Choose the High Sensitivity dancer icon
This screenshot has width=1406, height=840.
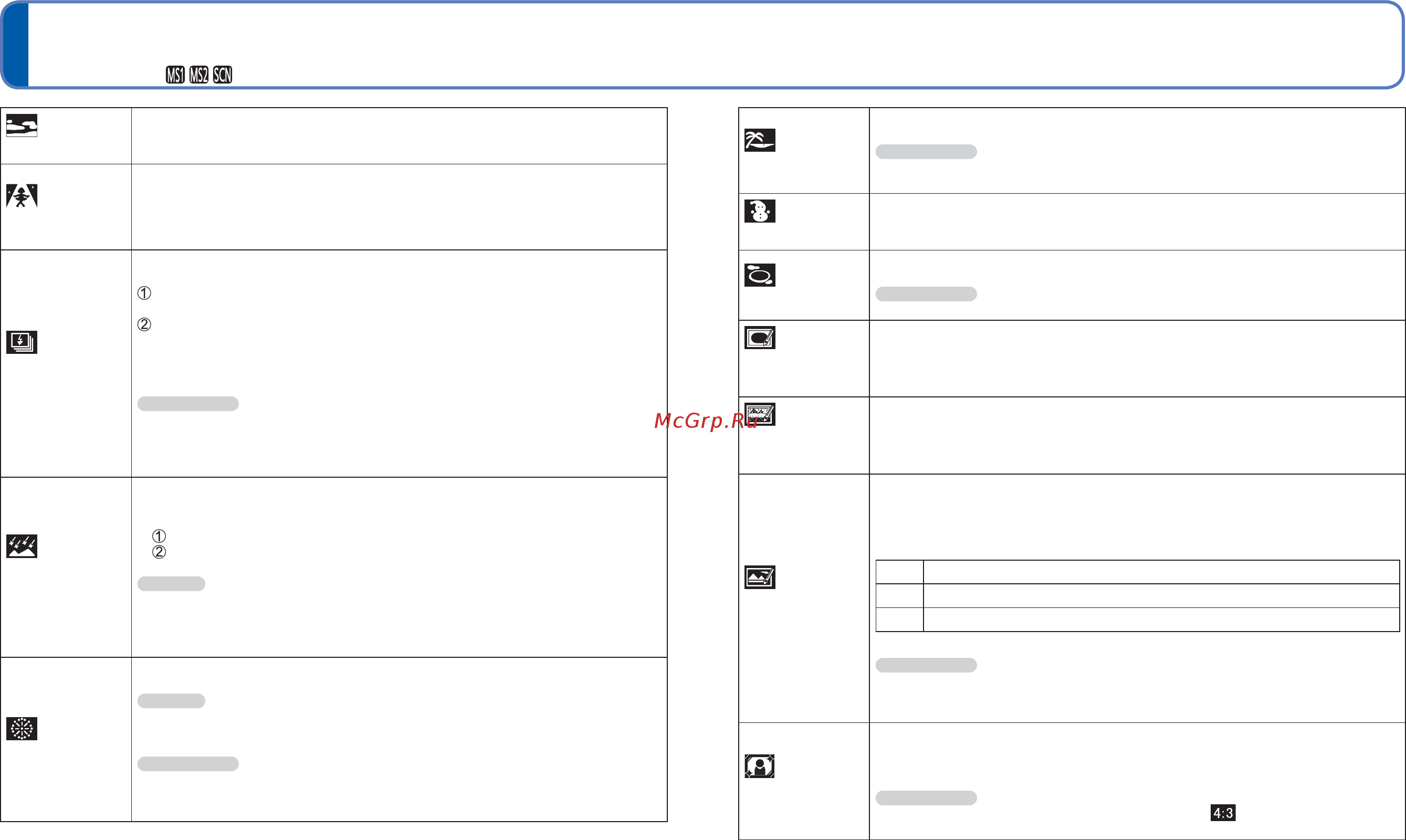point(22,196)
